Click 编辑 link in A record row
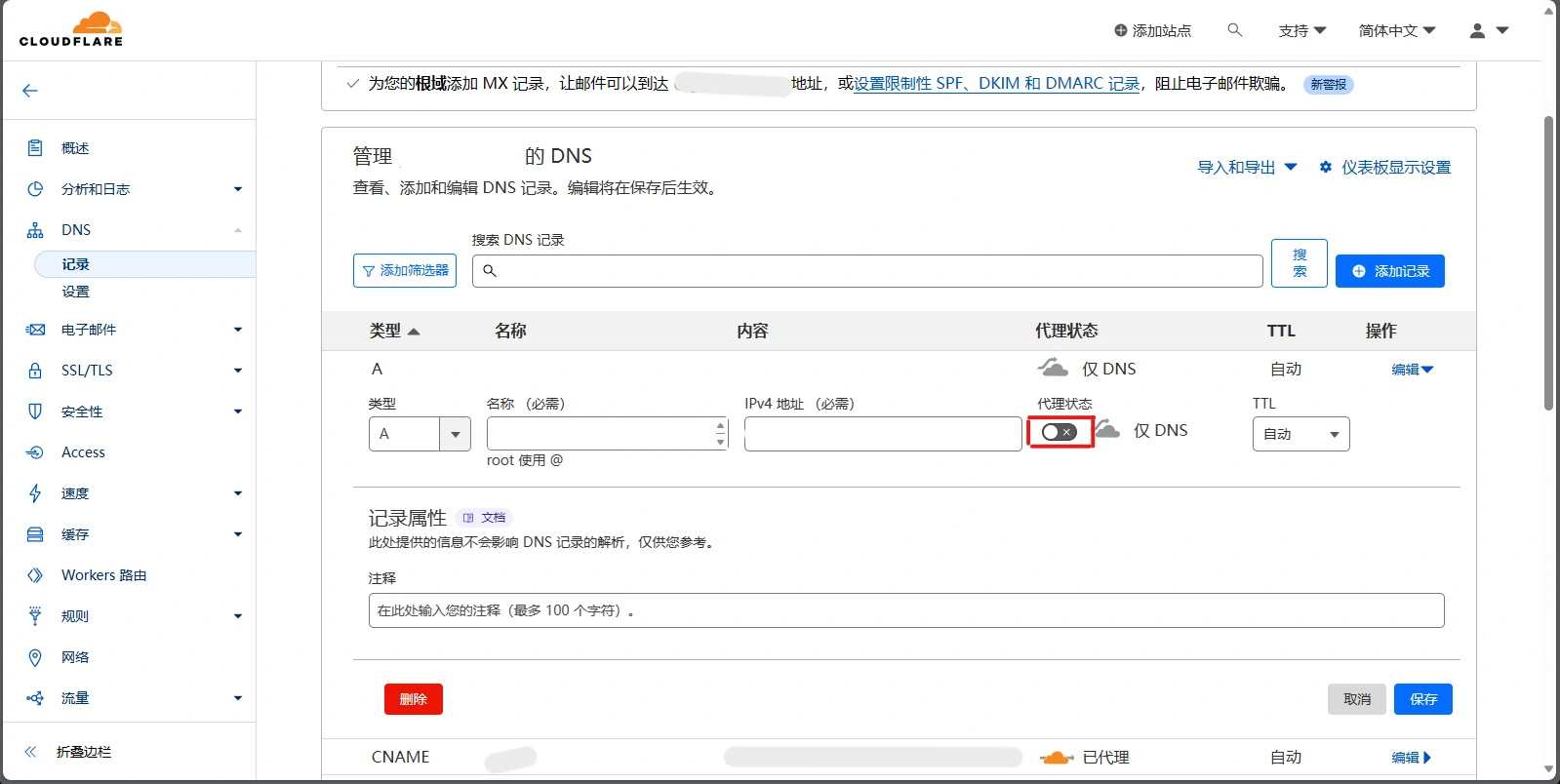Screen dimensions: 1560x784 [1412, 370]
